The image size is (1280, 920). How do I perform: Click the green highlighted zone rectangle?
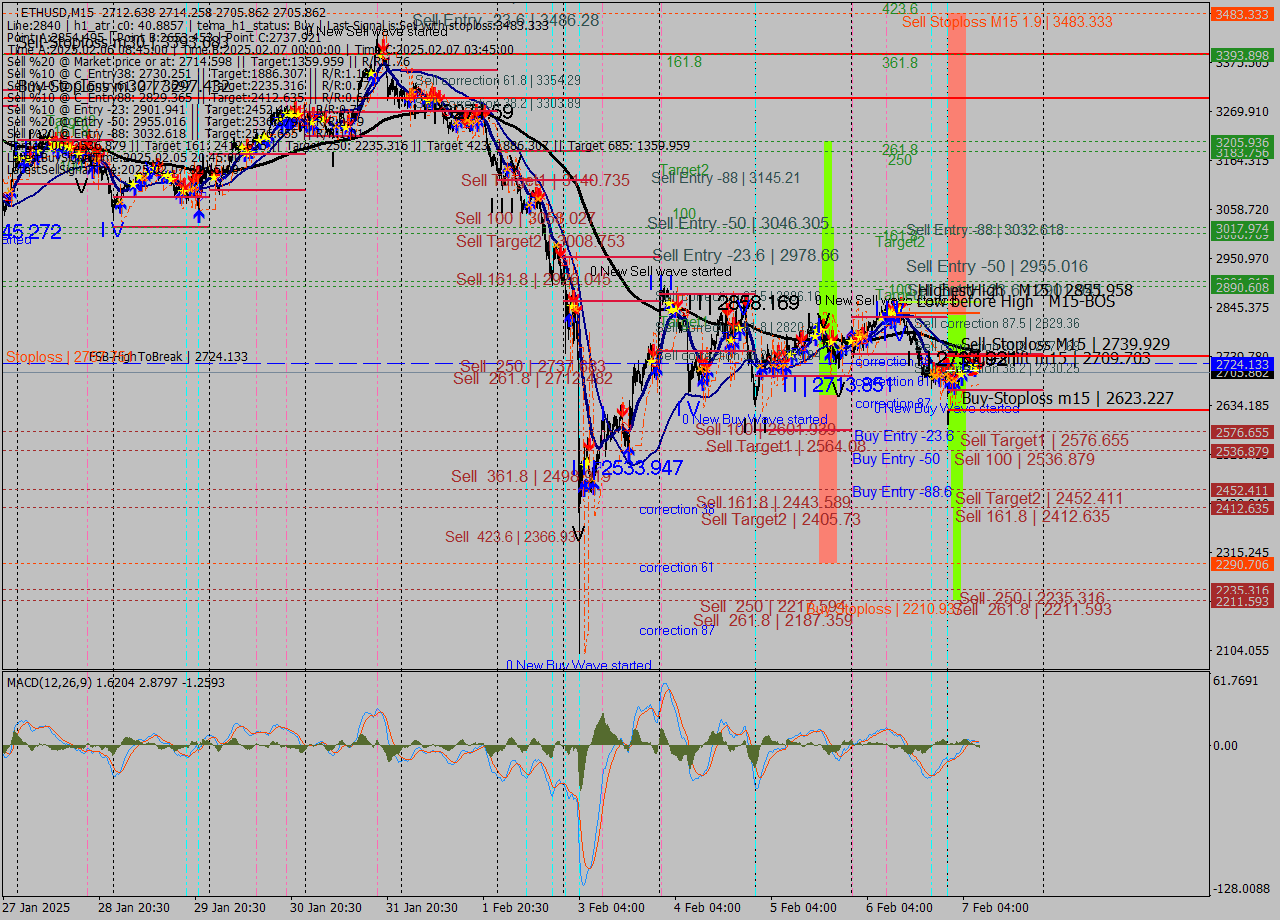[x=828, y=200]
